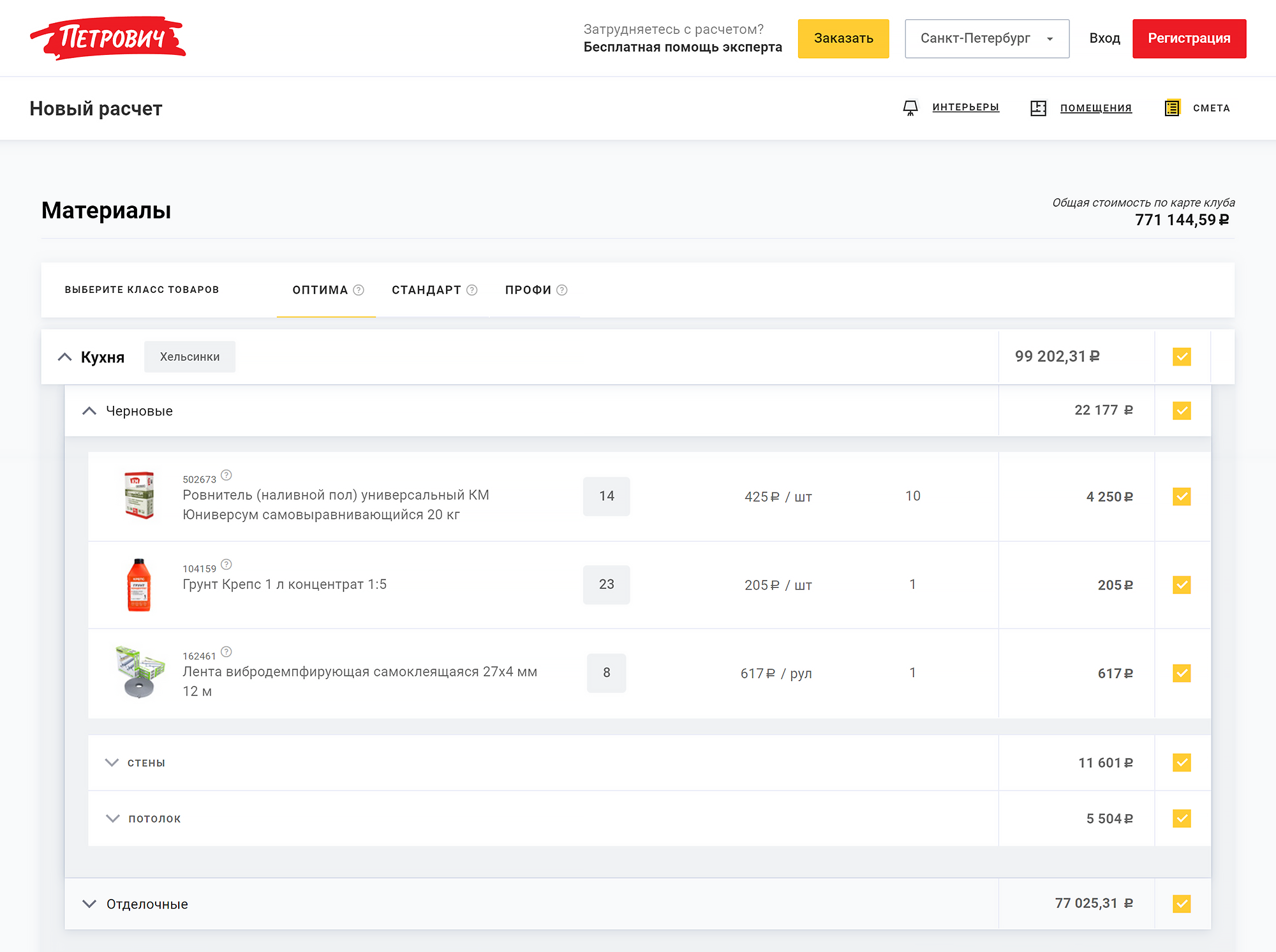The width and height of the screenshot is (1276, 952).
Task: Uncheck the Стены 11 601 ₽ checkbox
Action: tap(1182, 762)
